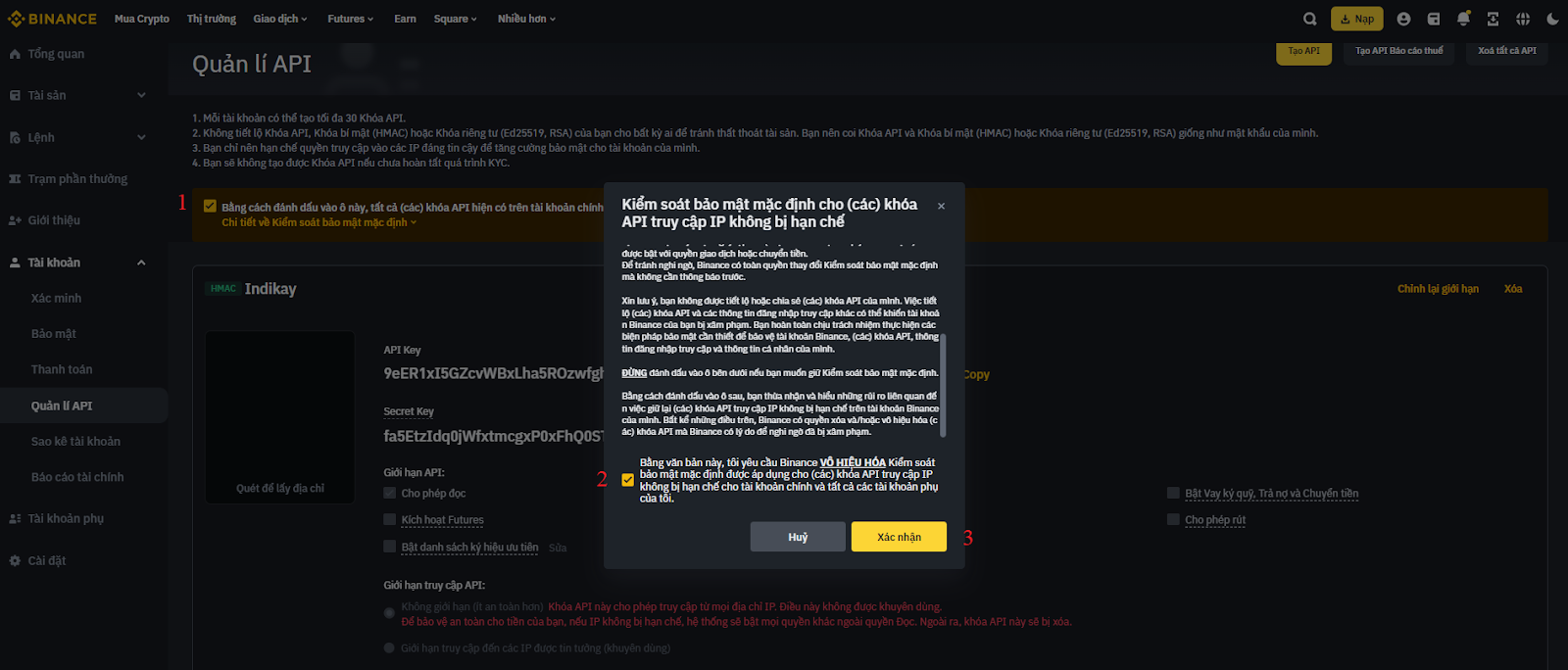Click the Binance logo
1568x670 pixels.
(53, 19)
